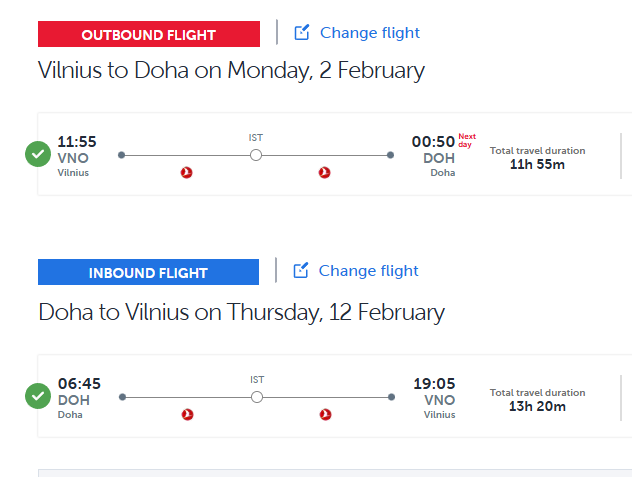632x477 pixels.
Task: Select the IST stopover circle on inbound route
Action: [257, 397]
